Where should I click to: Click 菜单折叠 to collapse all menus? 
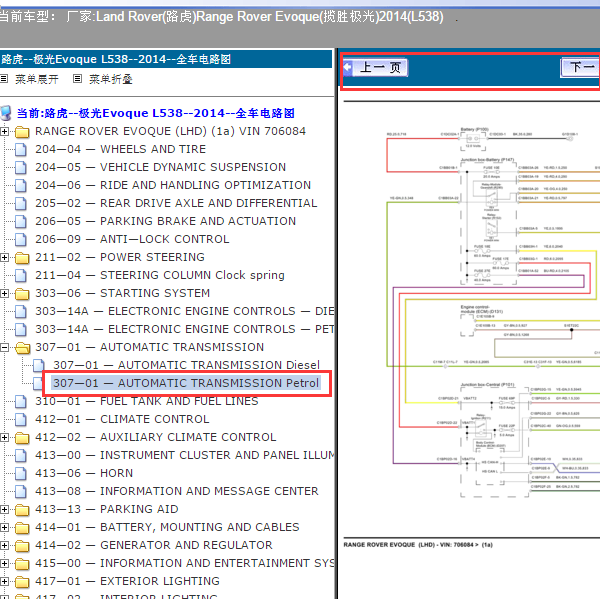click(x=111, y=79)
